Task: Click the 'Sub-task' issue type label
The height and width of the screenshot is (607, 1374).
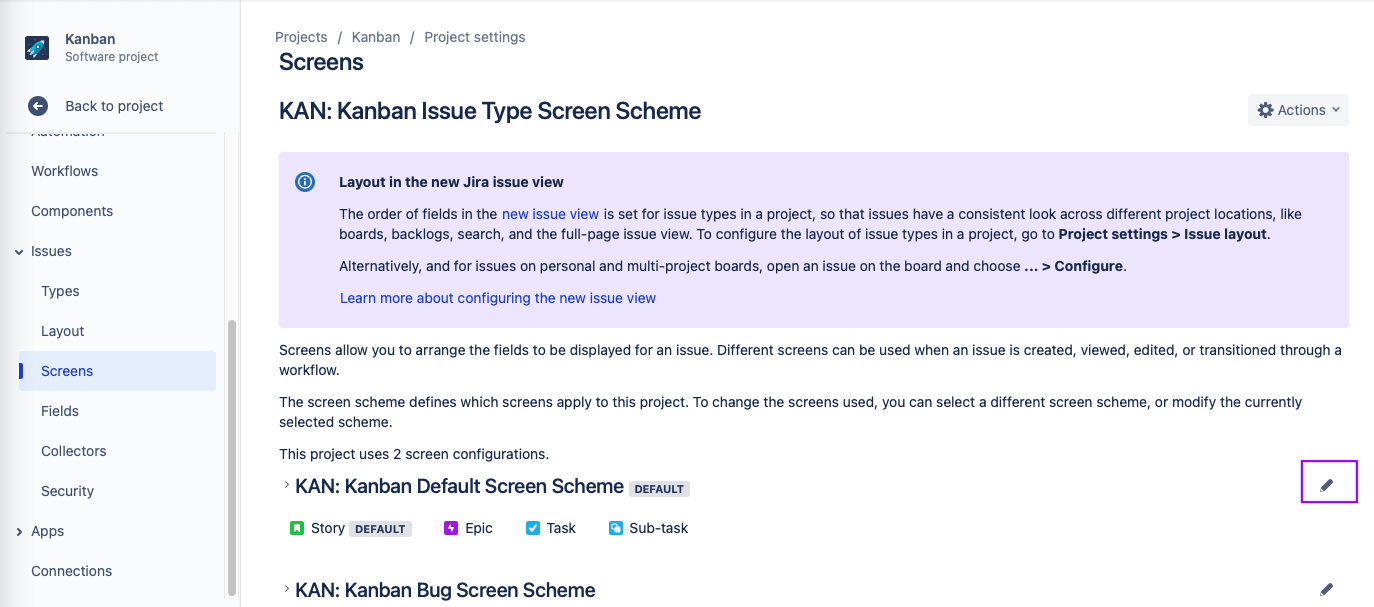Action: click(659, 528)
